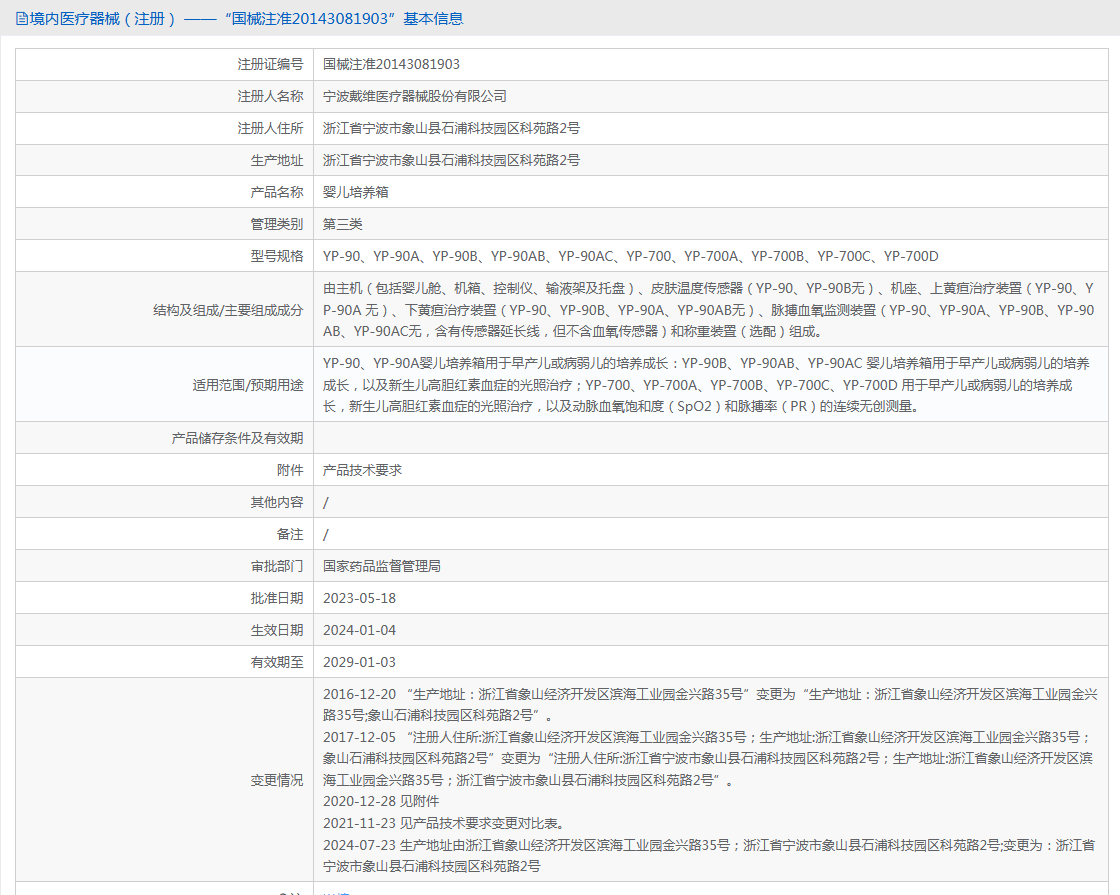Select the value 第三类
This screenshot has height=895, width=1120.
coord(343,224)
